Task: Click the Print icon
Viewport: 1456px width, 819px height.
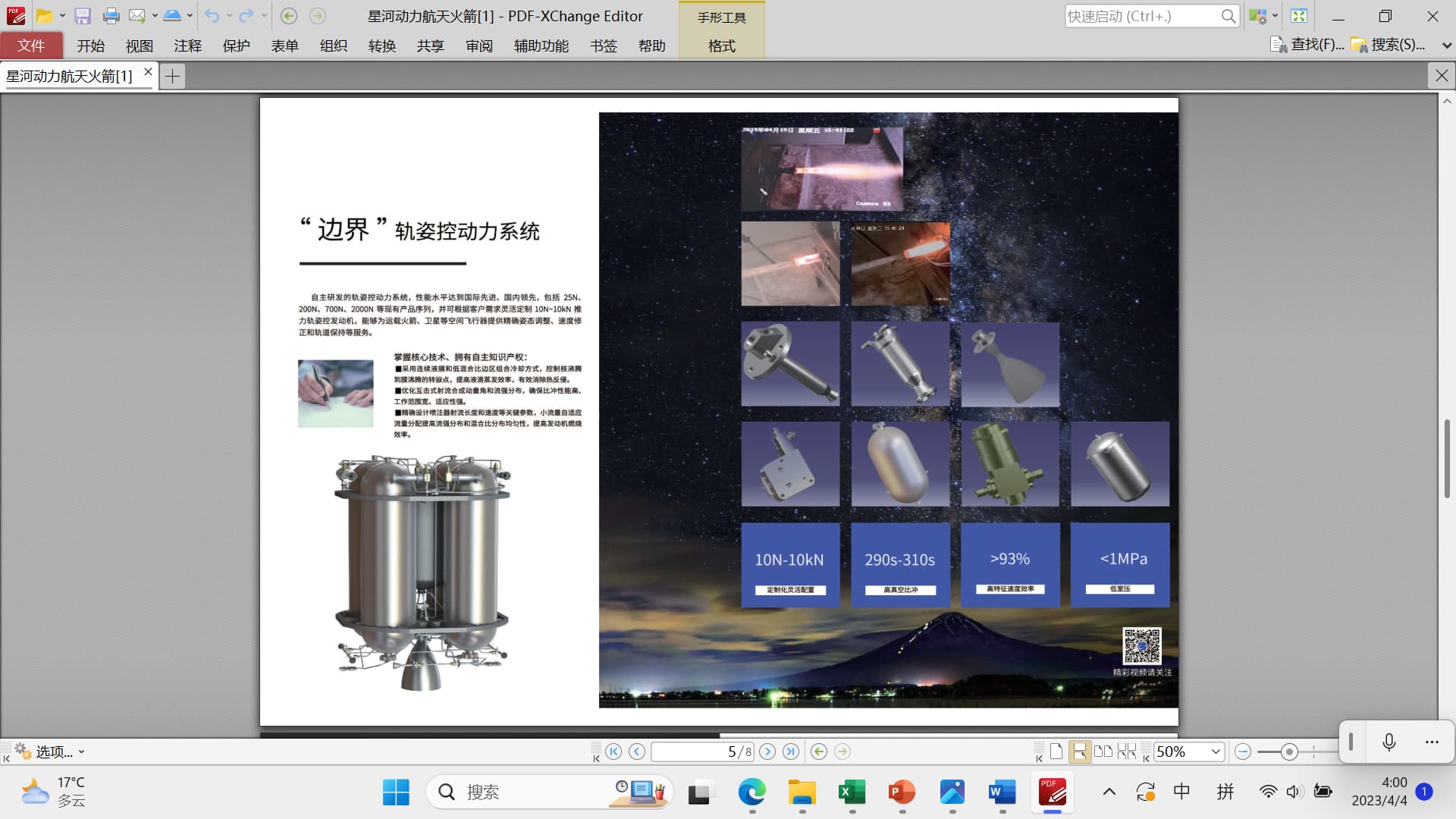Action: (111, 16)
